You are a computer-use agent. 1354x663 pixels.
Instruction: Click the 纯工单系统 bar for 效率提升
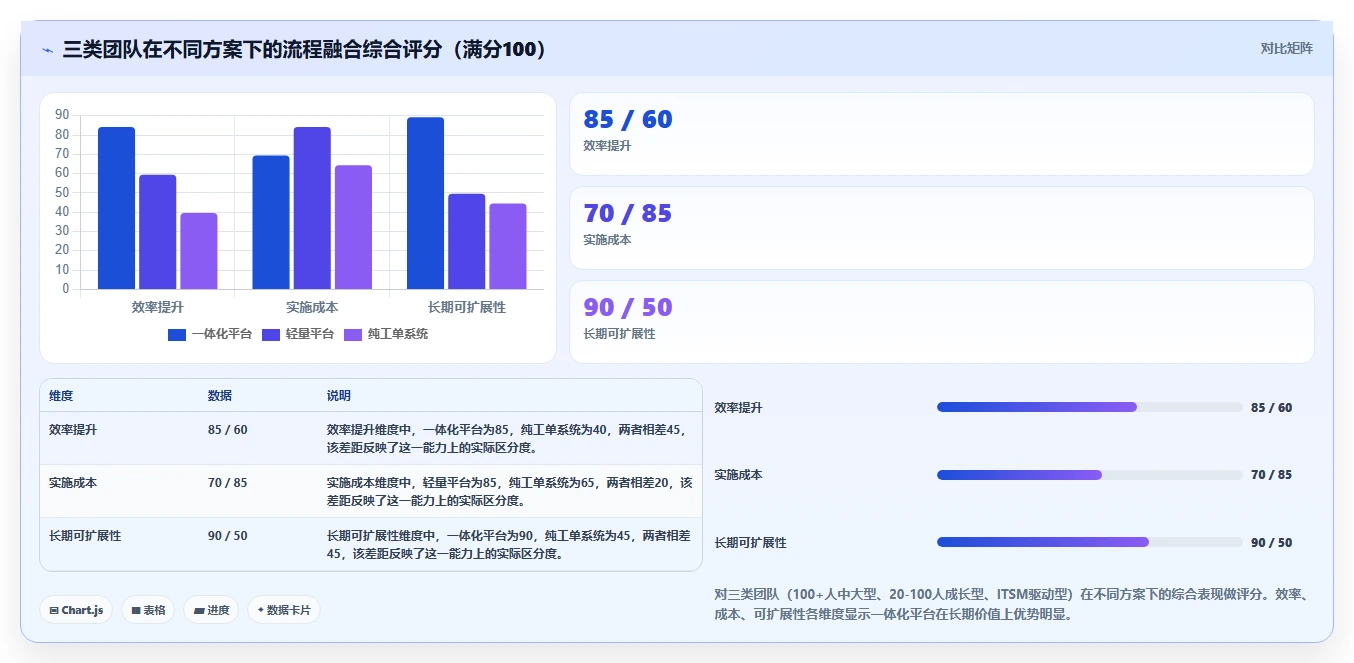pyautogui.click(x=199, y=251)
